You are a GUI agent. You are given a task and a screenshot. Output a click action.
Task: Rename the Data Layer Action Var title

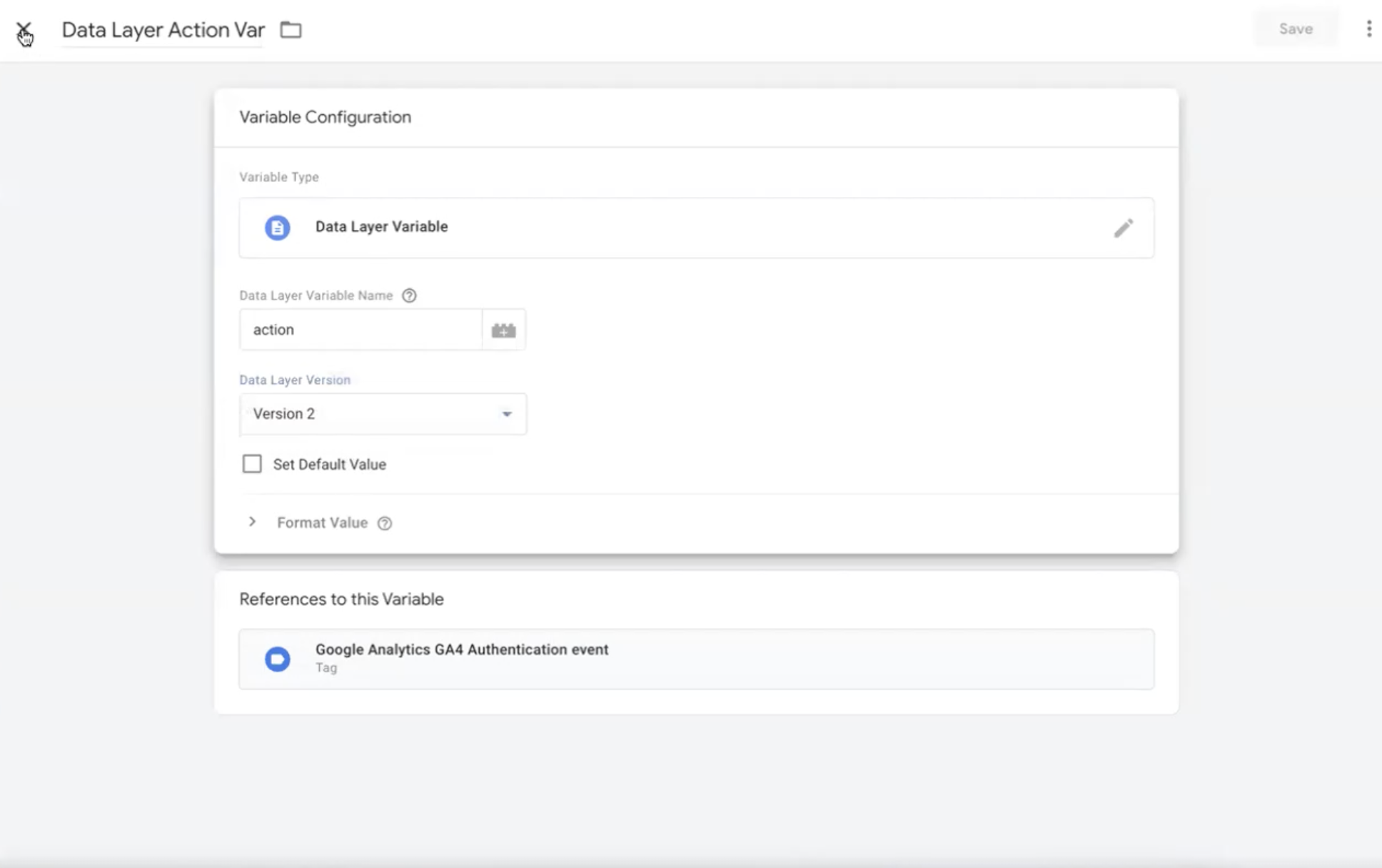point(163,30)
